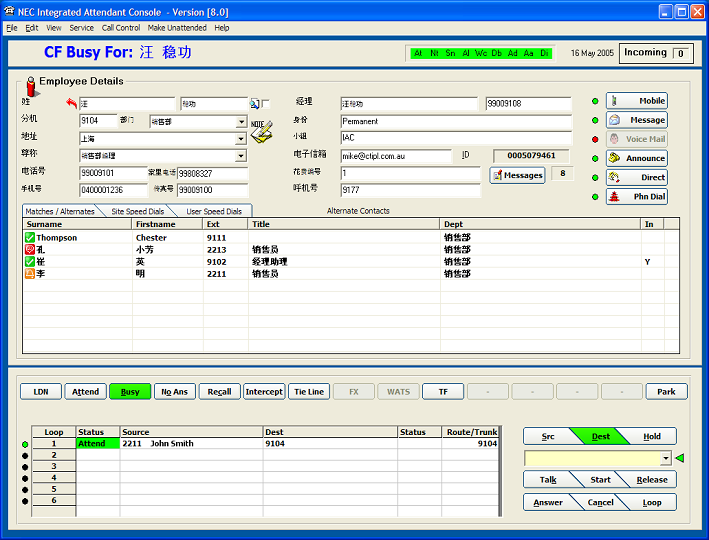Click green check icon on ext 9102 row
Viewport: 709px width, 540px height.
coord(30,261)
